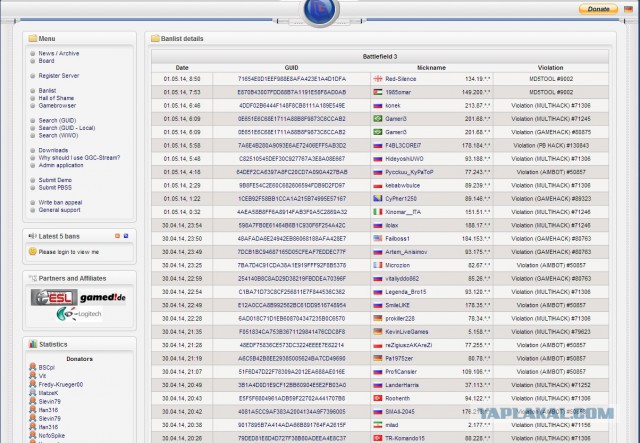Open Admin application link
Image resolution: width=640 pixels, height=443 pixels.
[61, 165]
